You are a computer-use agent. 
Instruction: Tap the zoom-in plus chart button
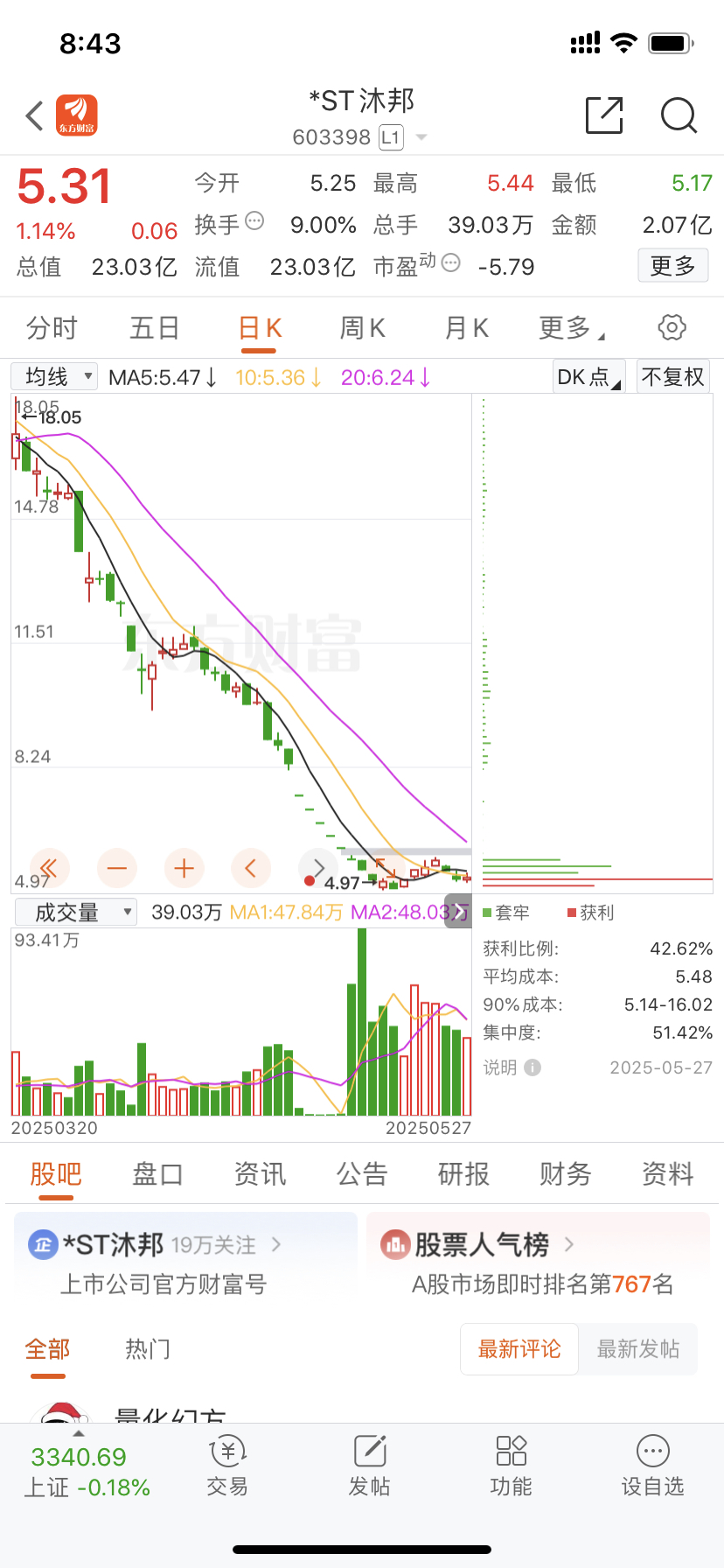tap(184, 868)
